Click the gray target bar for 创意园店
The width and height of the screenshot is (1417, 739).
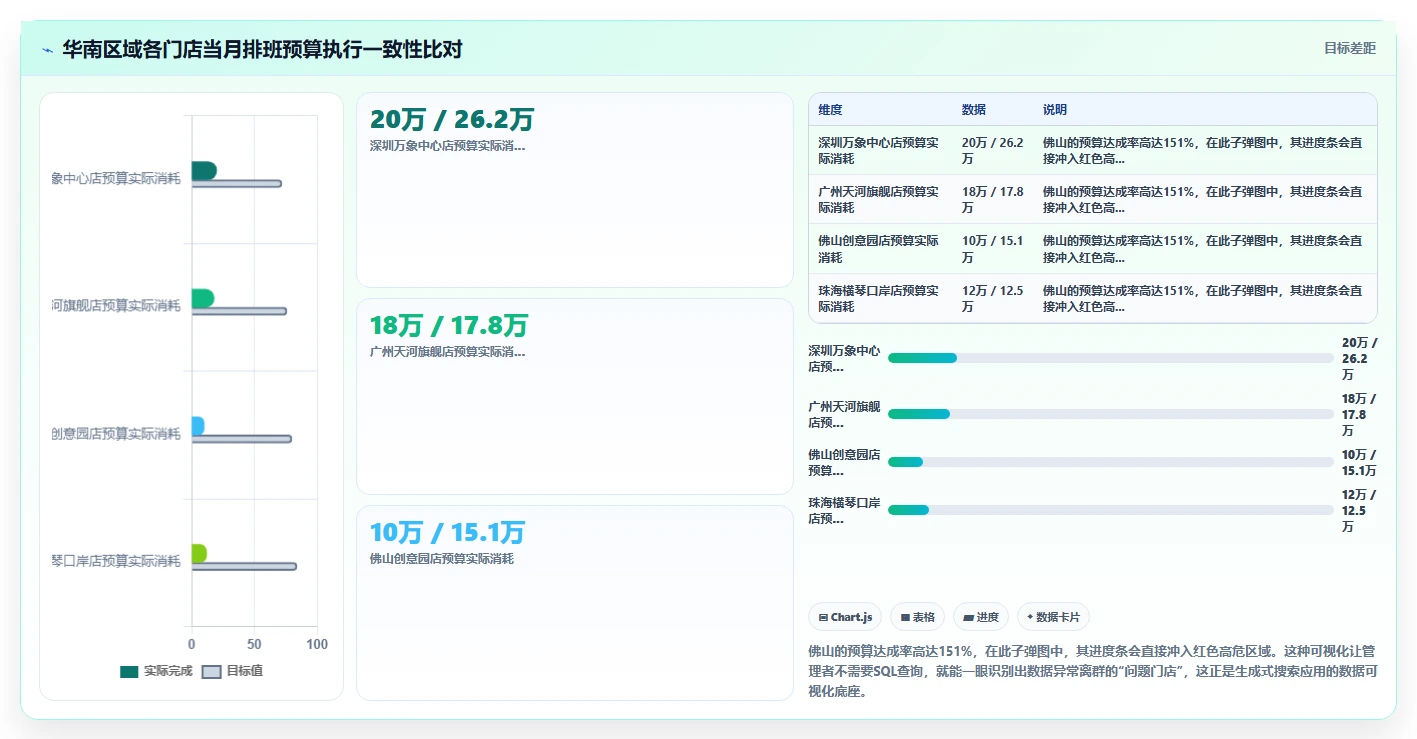coord(242,439)
